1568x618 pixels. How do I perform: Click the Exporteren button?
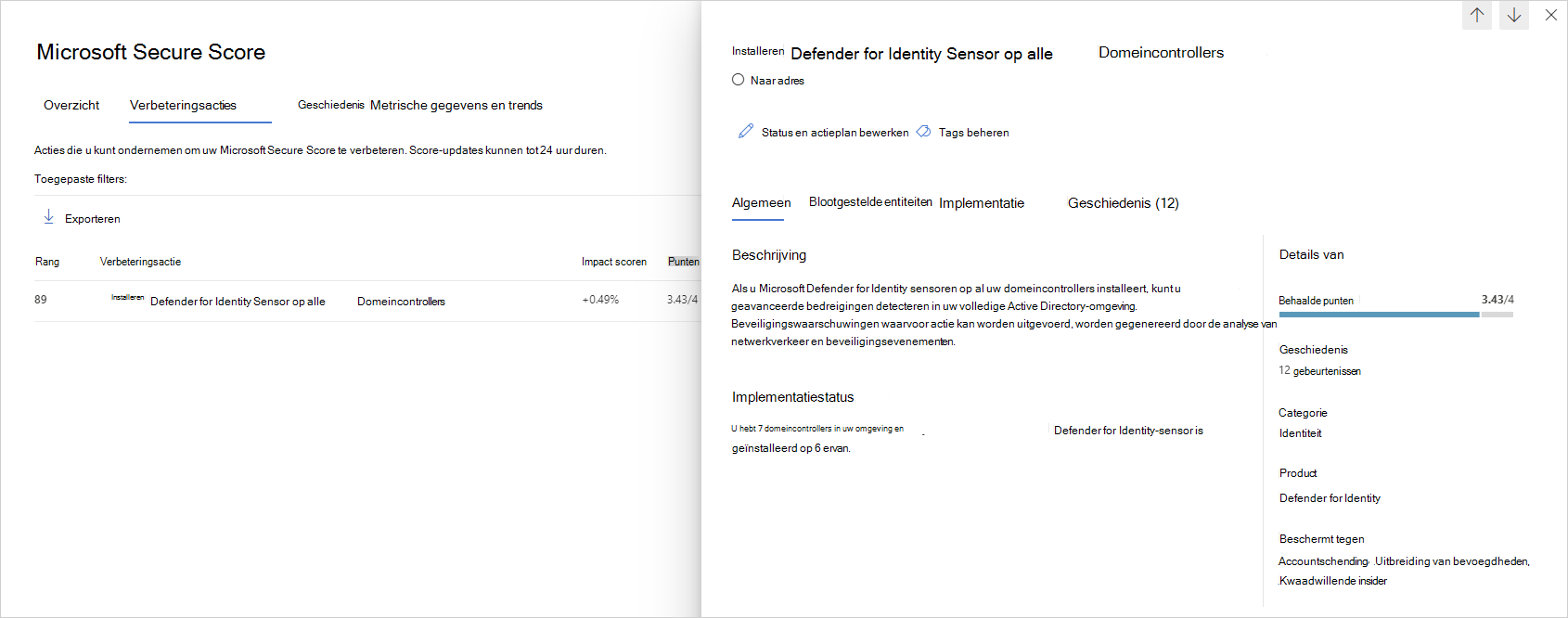(82, 218)
